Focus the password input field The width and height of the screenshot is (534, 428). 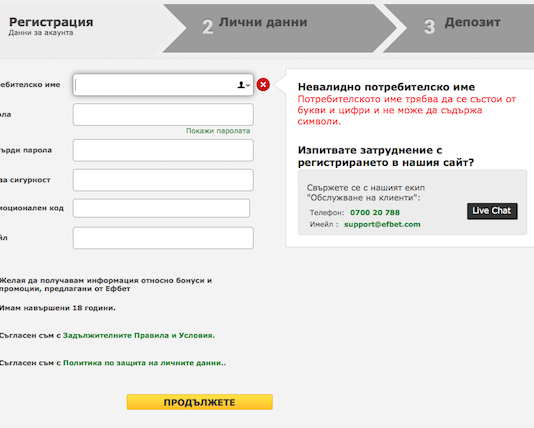[x=163, y=115]
